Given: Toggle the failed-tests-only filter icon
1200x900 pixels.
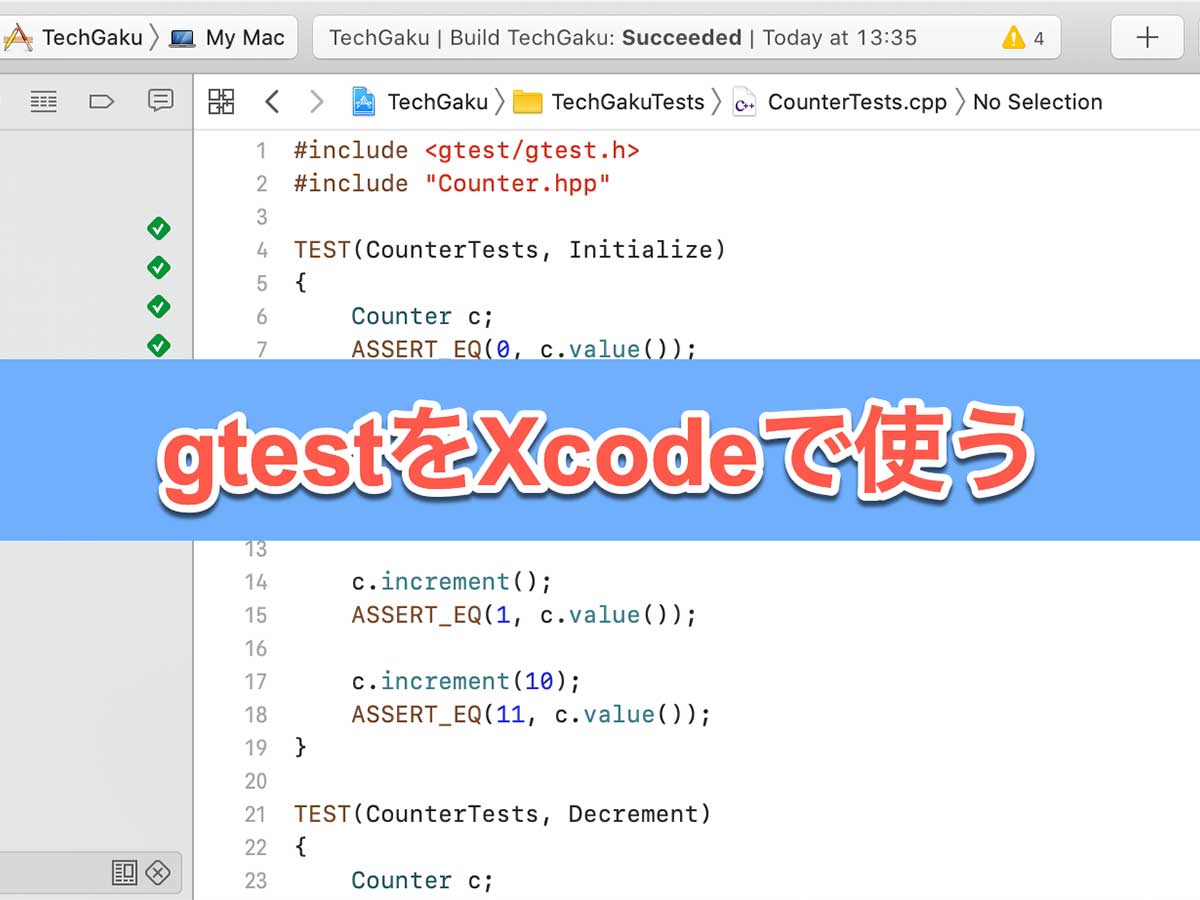Looking at the screenshot, I should 158,872.
